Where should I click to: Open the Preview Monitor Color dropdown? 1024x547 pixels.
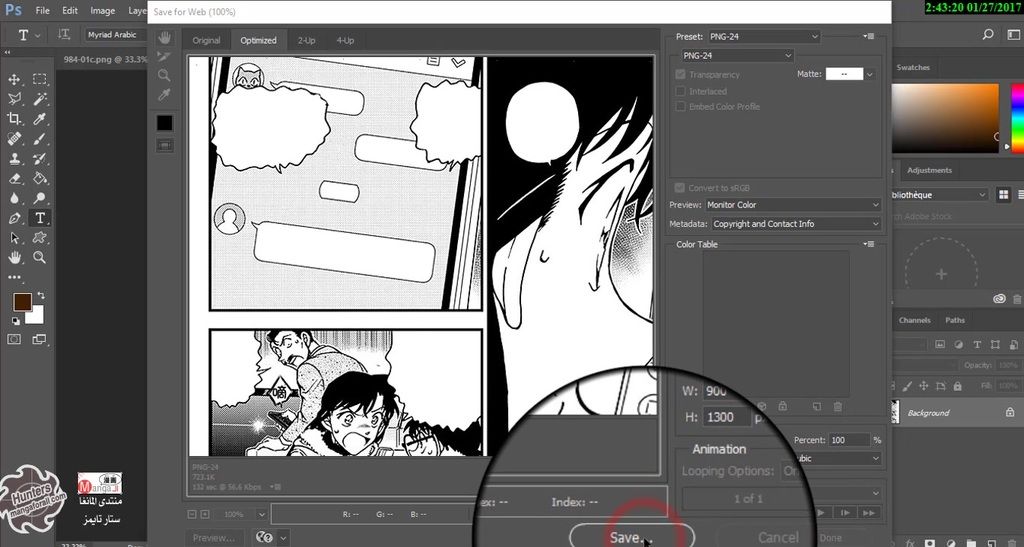coord(793,204)
